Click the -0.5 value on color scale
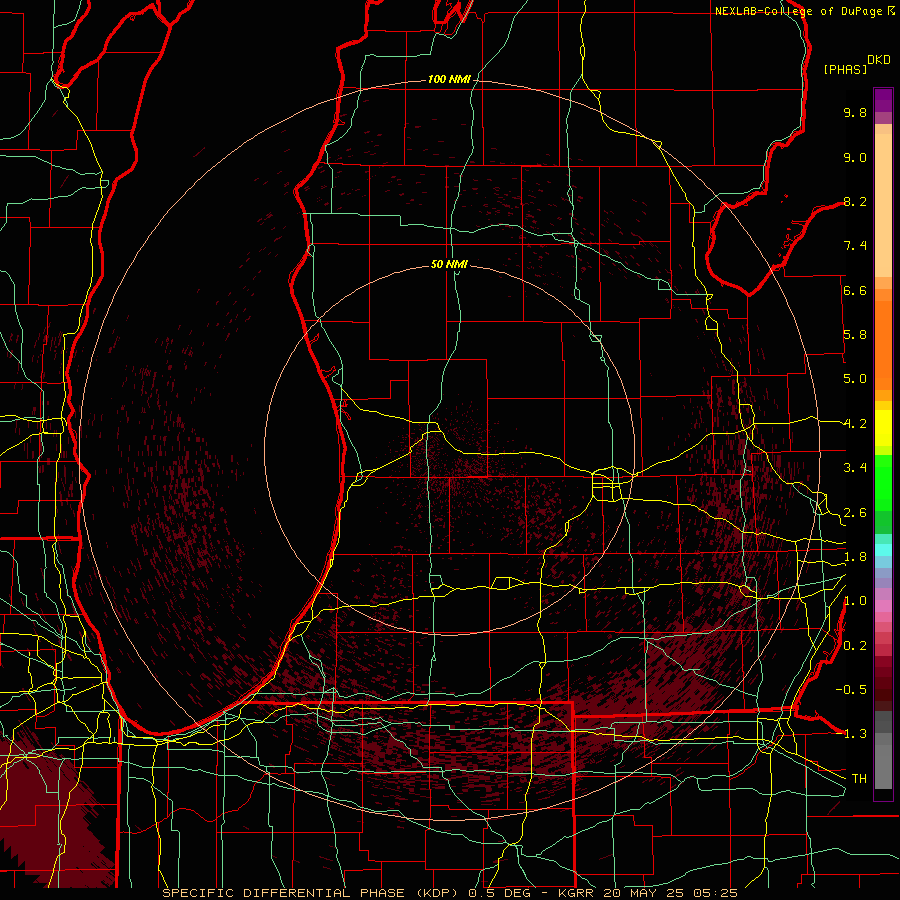 coord(851,690)
